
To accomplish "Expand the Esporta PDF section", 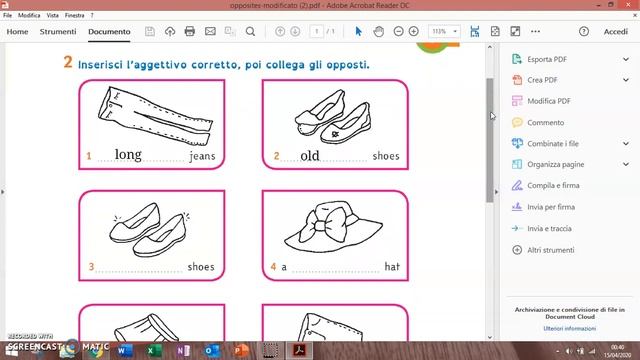I will (626, 59).
